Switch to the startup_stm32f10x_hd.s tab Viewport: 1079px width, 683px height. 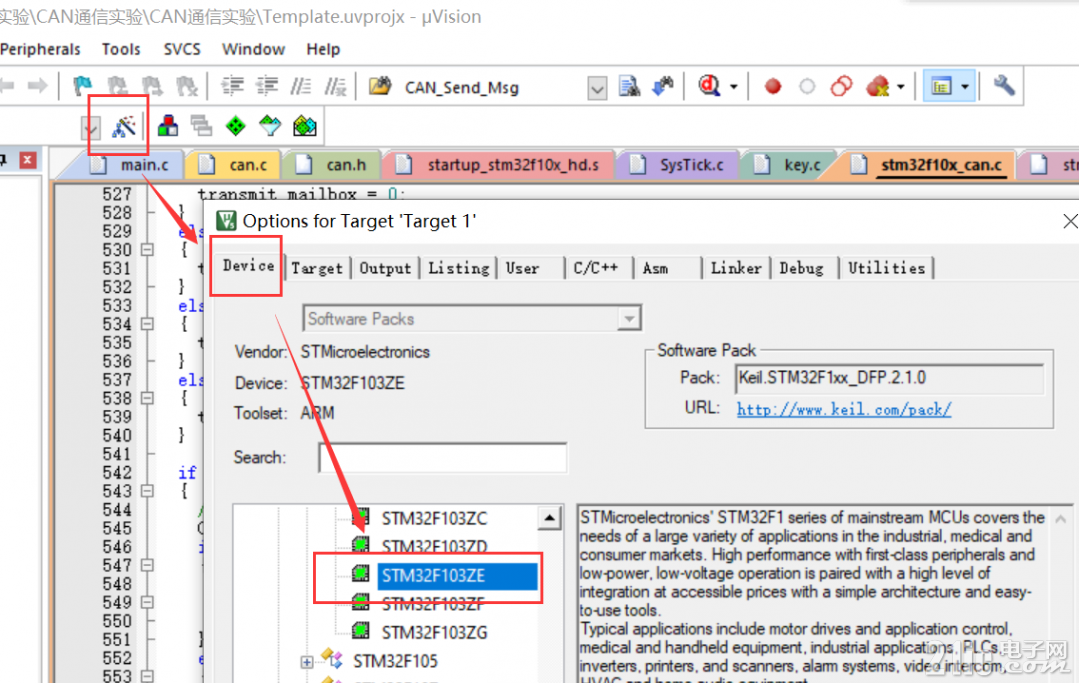pyautogui.click(x=498, y=165)
